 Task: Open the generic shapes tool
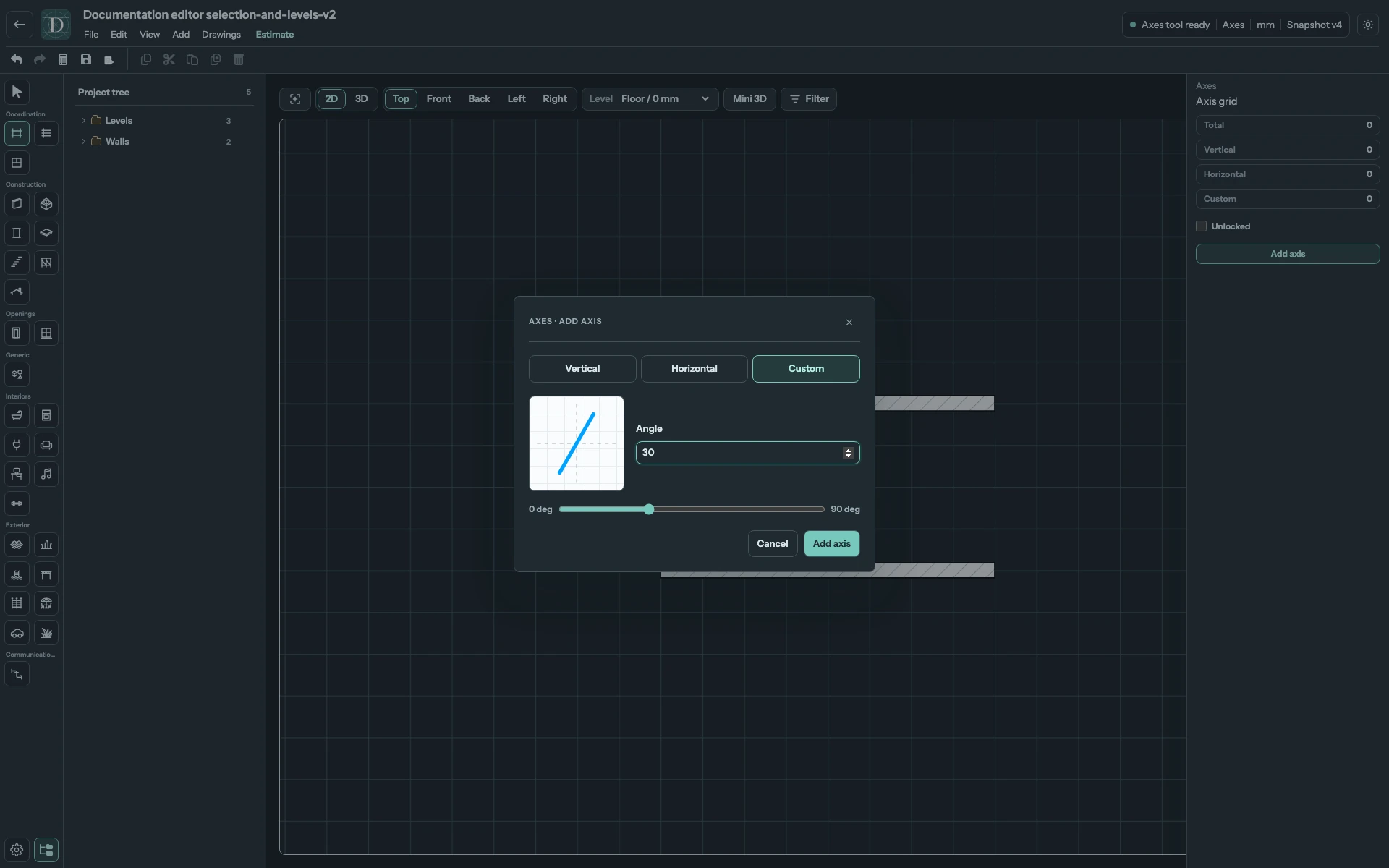(x=17, y=375)
